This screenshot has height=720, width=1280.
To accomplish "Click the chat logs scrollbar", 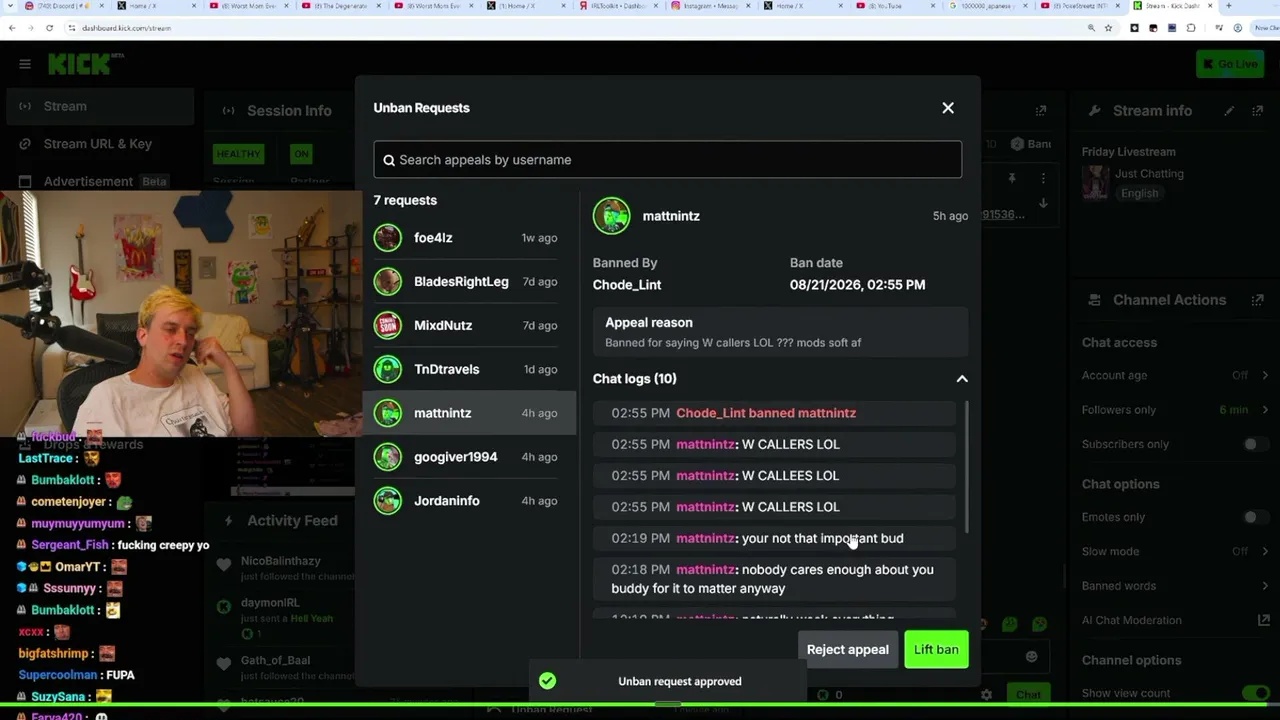I will click(x=966, y=468).
